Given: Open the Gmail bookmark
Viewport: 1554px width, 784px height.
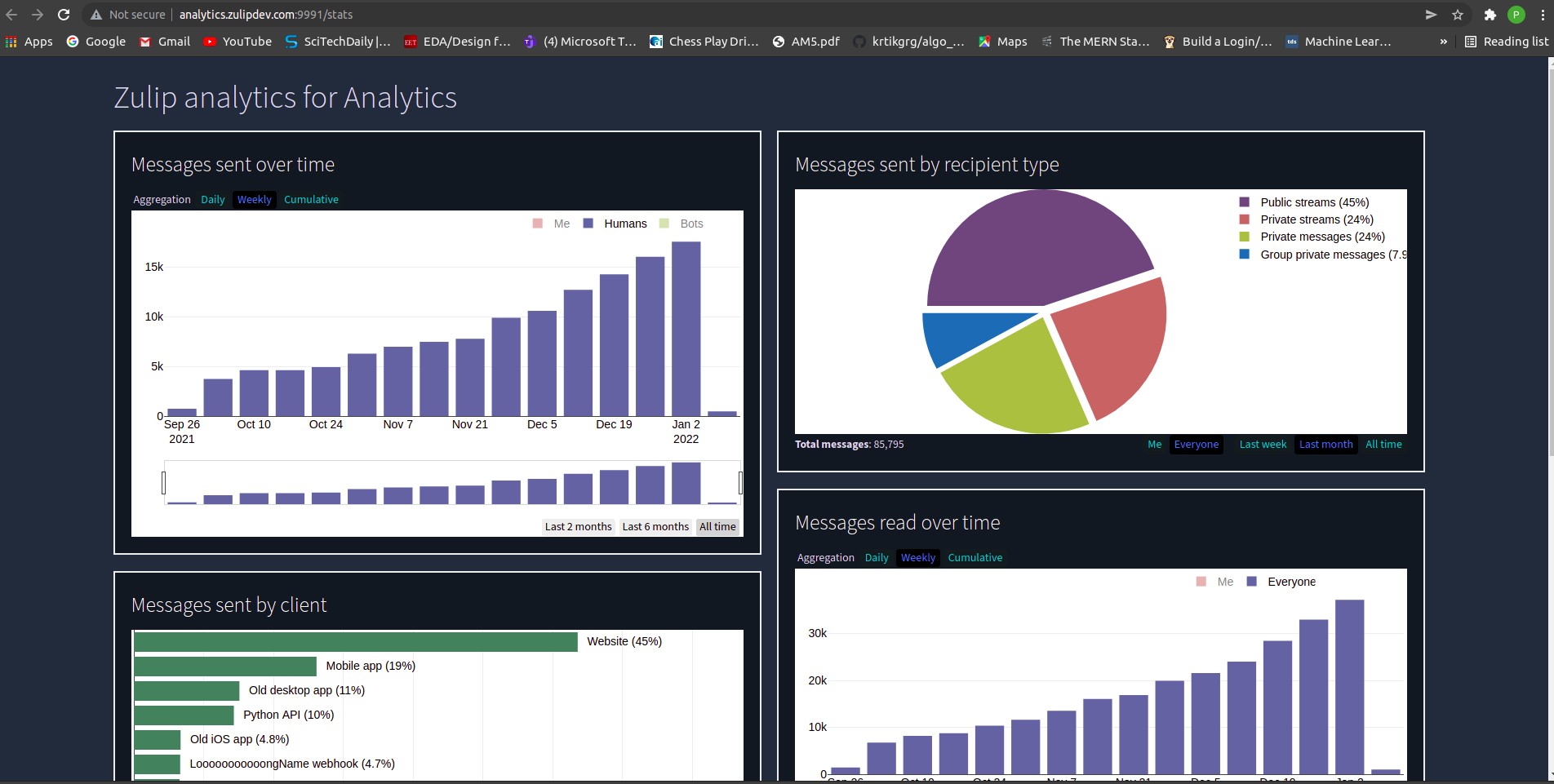Looking at the screenshot, I should tap(163, 42).
